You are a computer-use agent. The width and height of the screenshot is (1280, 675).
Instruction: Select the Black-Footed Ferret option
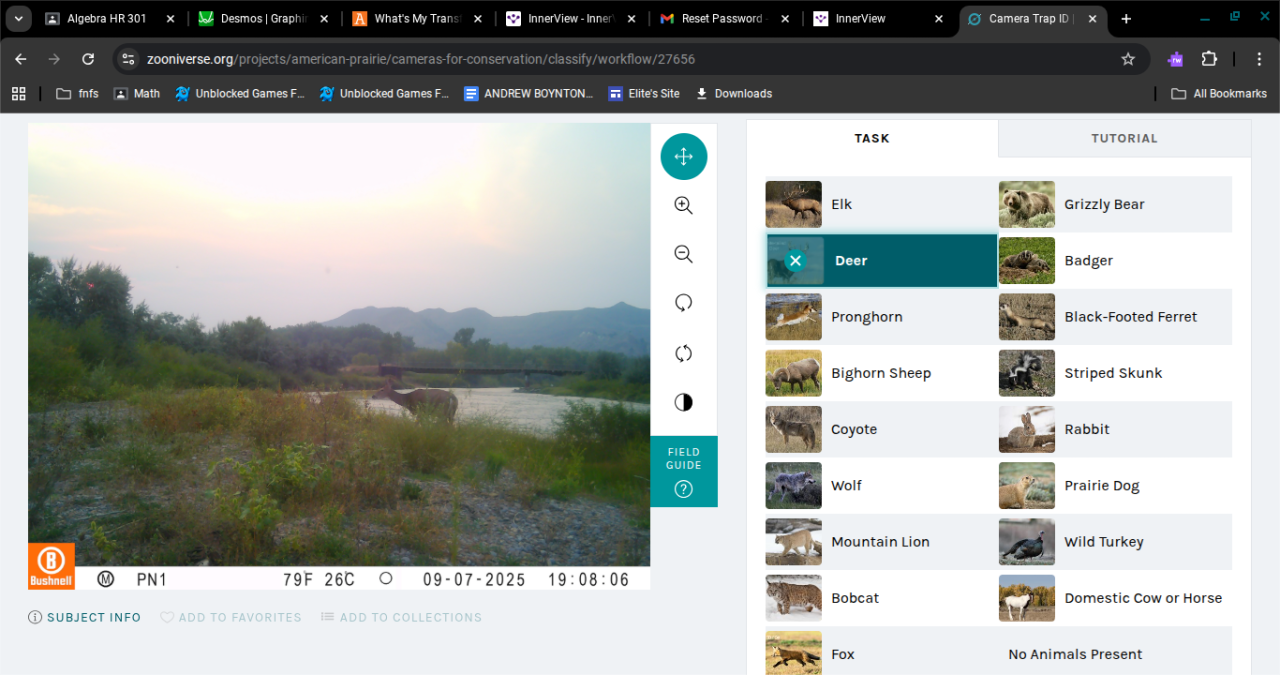(x=1115, y=317)
